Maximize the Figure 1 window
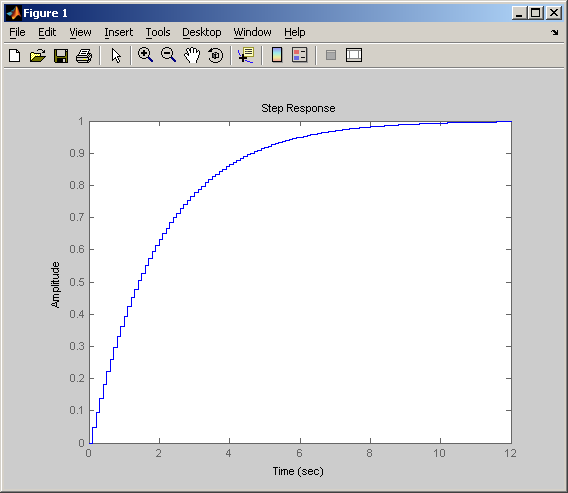This screenshot has height=493, width=568. point(536,13)
